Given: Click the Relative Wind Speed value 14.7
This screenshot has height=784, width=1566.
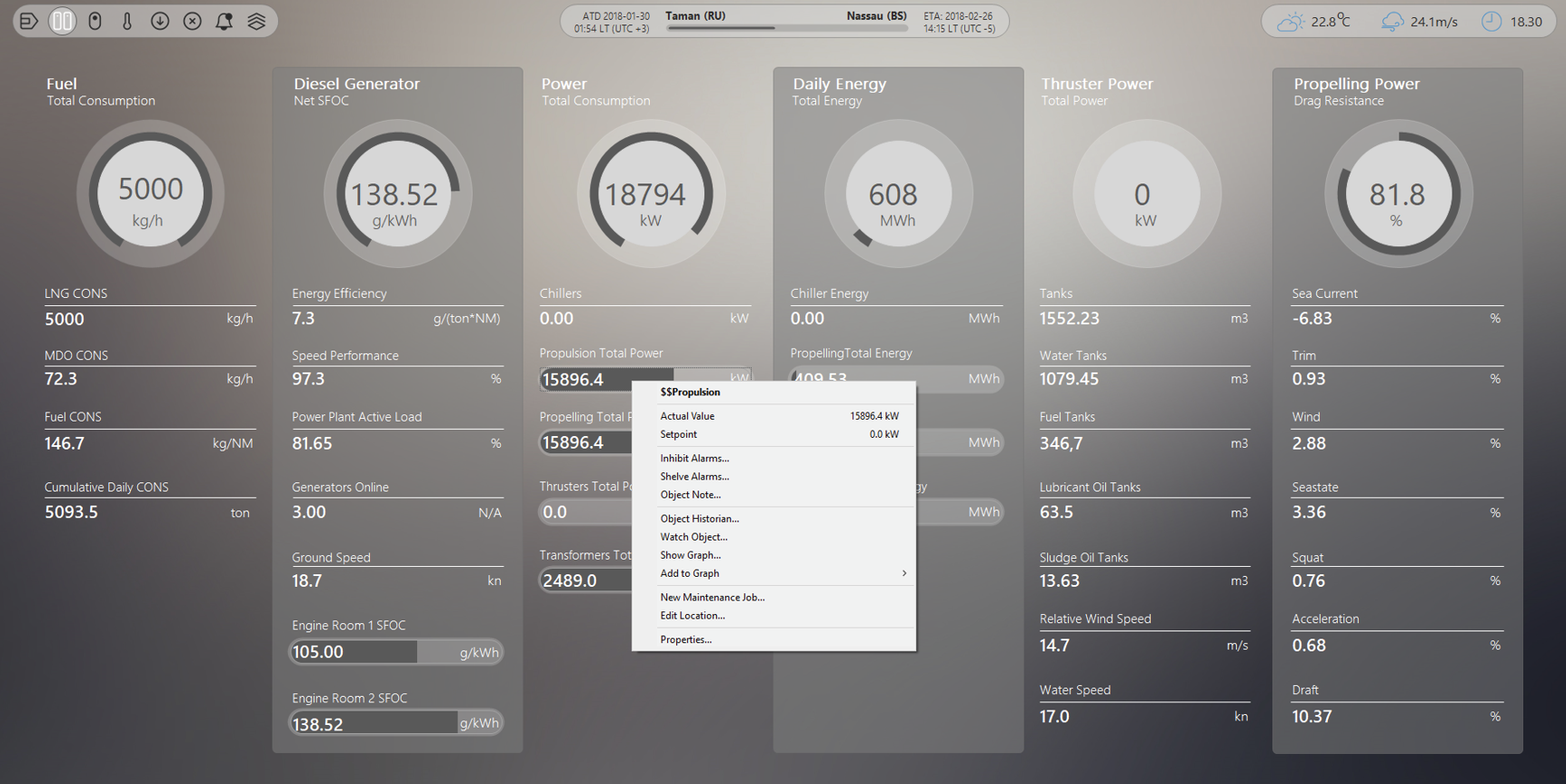Looking at the screenshot, I should pos(1054,646).
